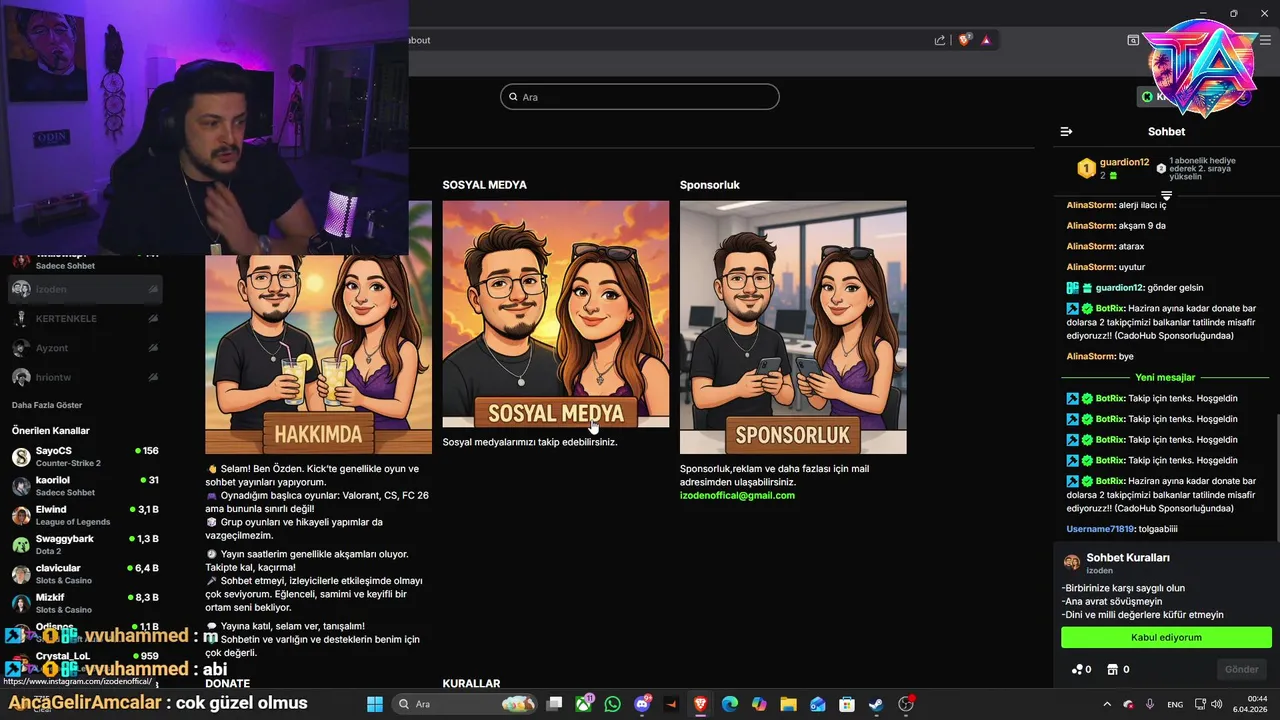This screenshot has width=1280, height=720.
Task: Click the Sponsorluk section heading text
Action: click(710, 185)
